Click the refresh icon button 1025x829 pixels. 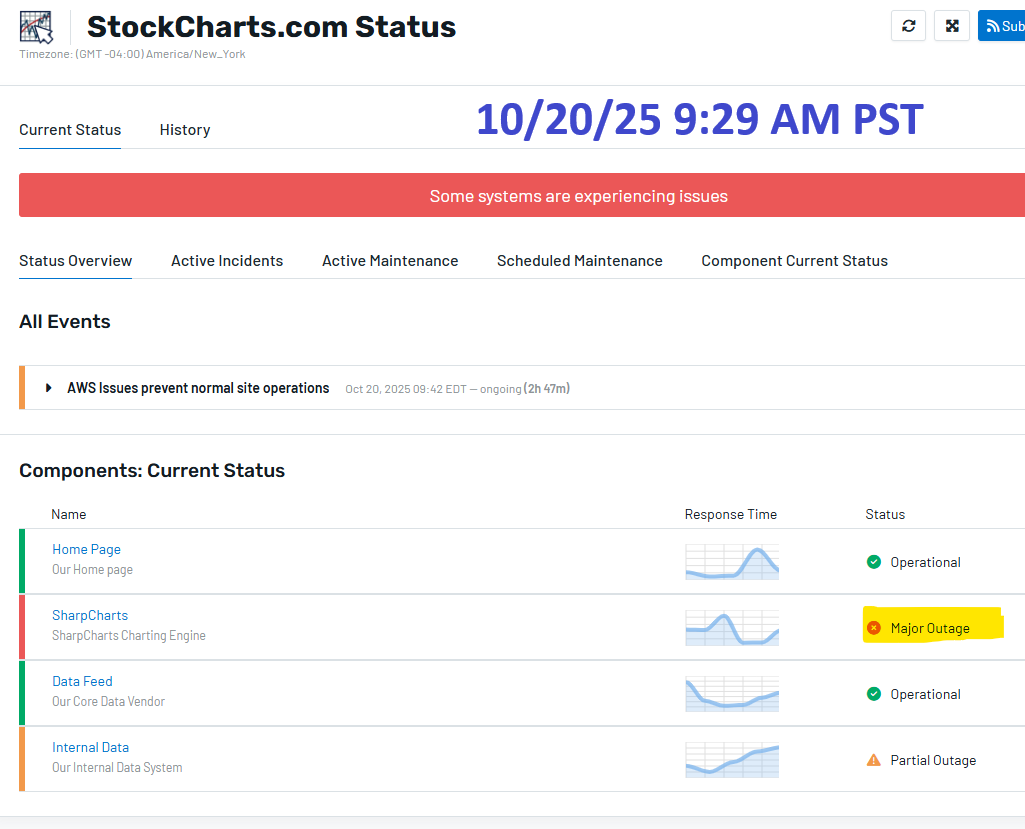pos(908,26)
